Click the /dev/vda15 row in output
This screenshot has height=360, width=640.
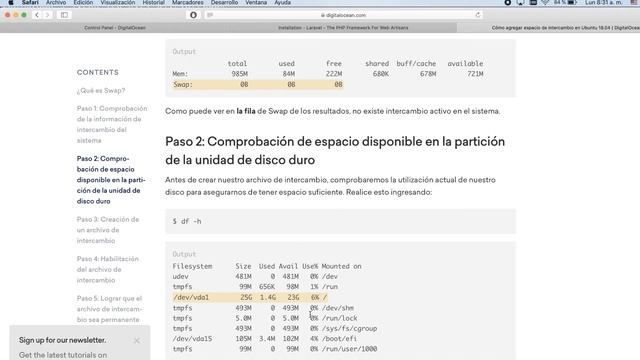(x=264, y=339)
